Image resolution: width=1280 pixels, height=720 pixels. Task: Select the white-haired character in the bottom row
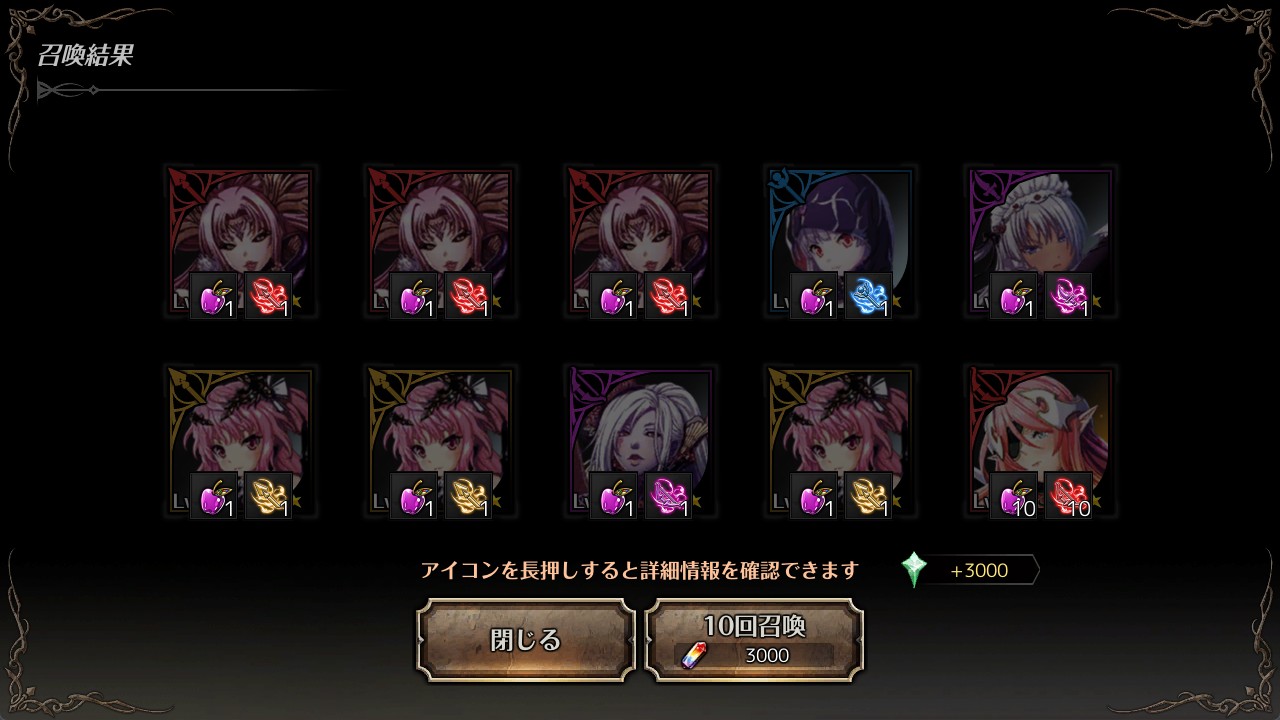[640, 442]
